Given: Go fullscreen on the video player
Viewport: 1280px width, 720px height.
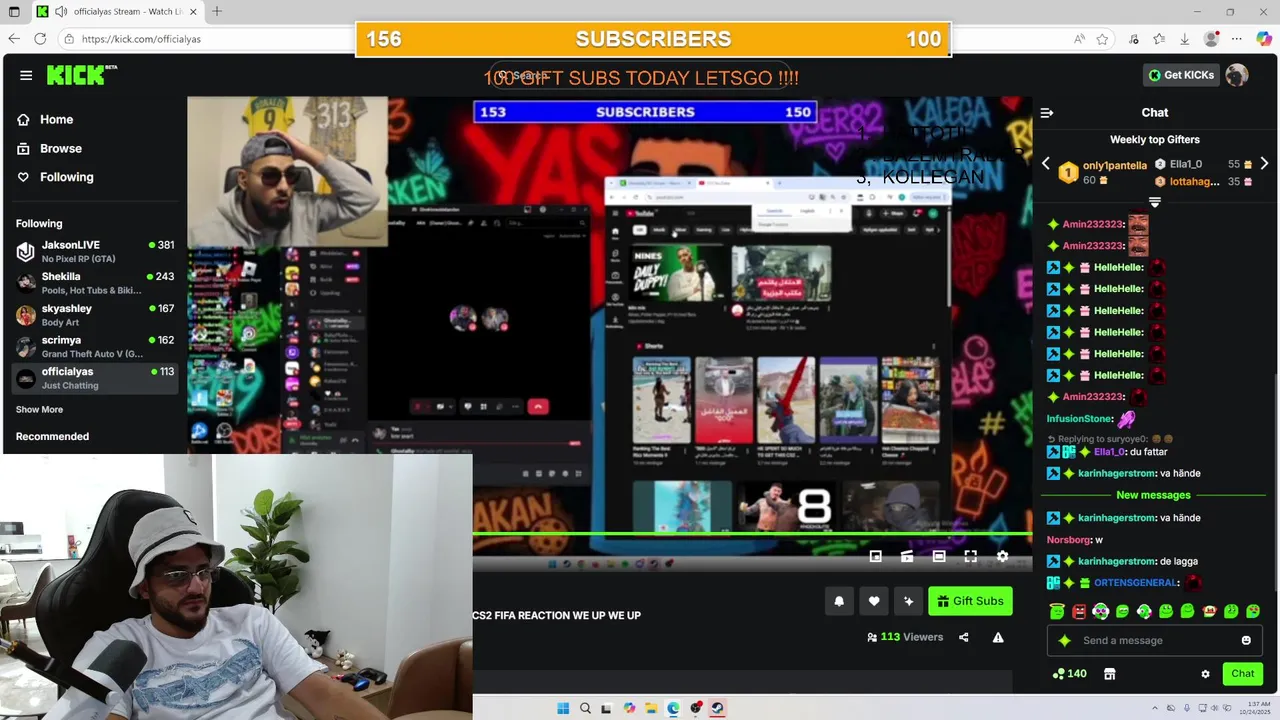Looking at the screenshot, I should pos(970,556).
